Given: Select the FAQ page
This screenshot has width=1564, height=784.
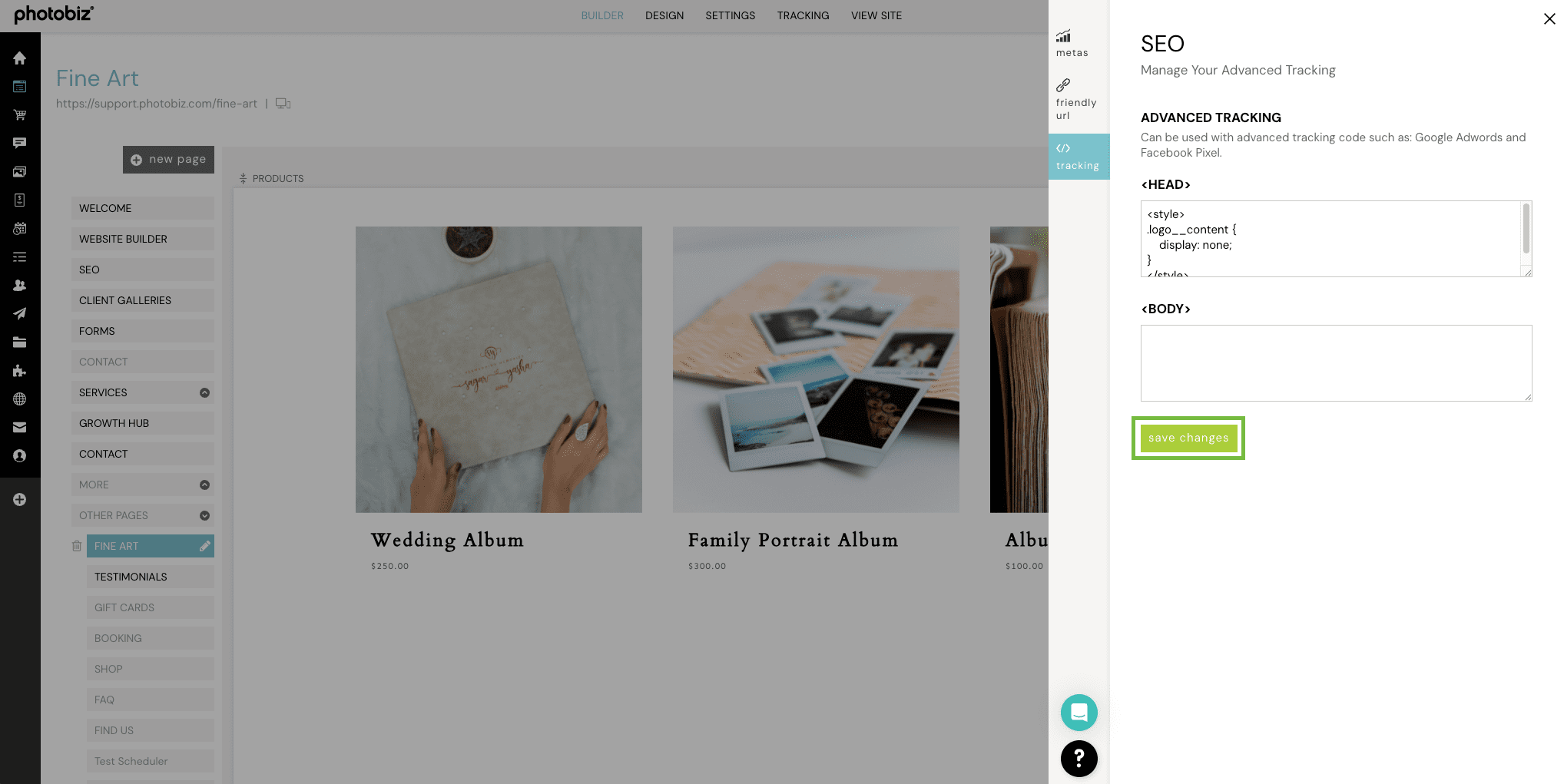Looking at the screenshot, I should 151,700.
